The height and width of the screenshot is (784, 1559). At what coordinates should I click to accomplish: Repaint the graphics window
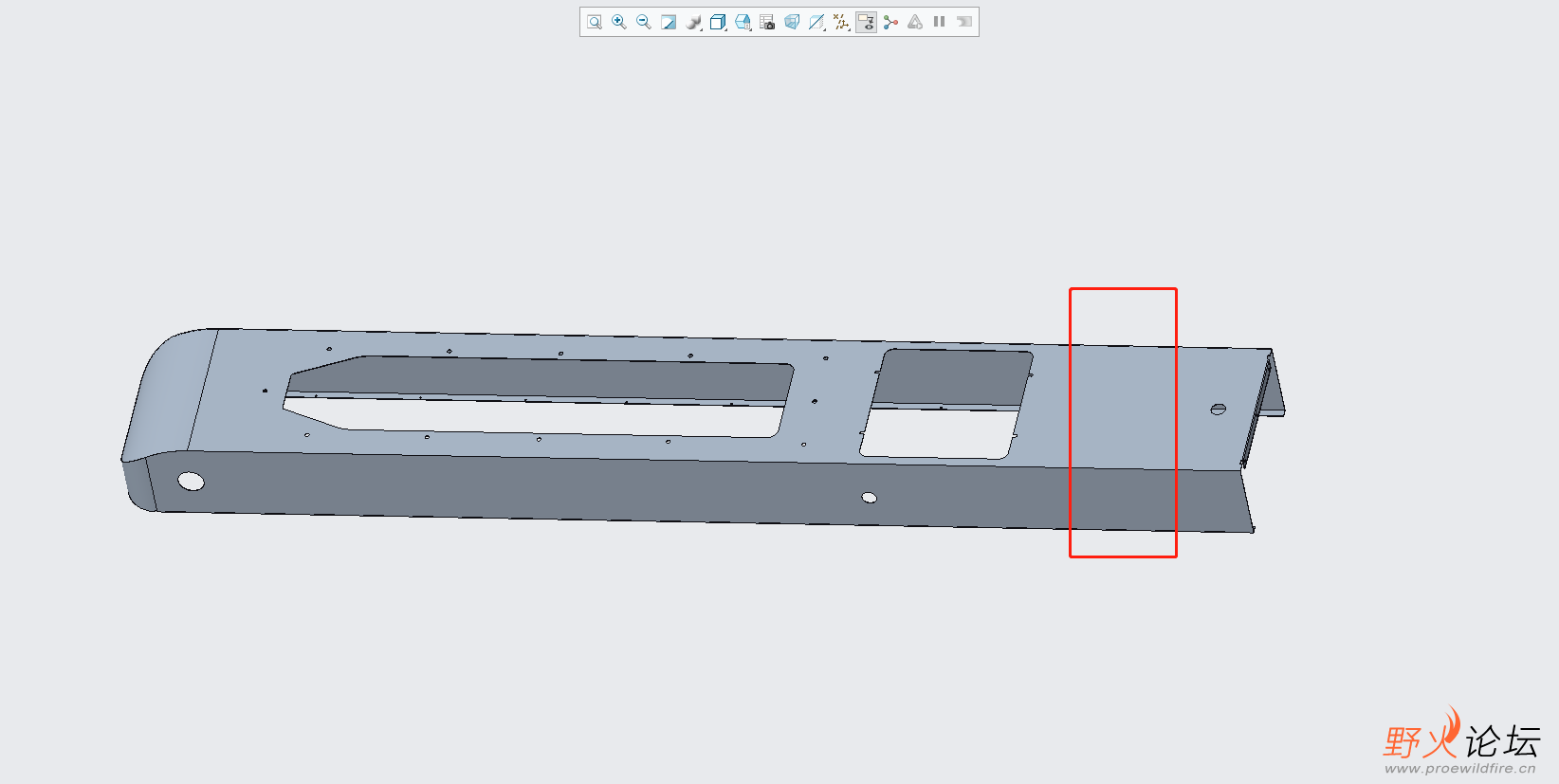point(669,22)
